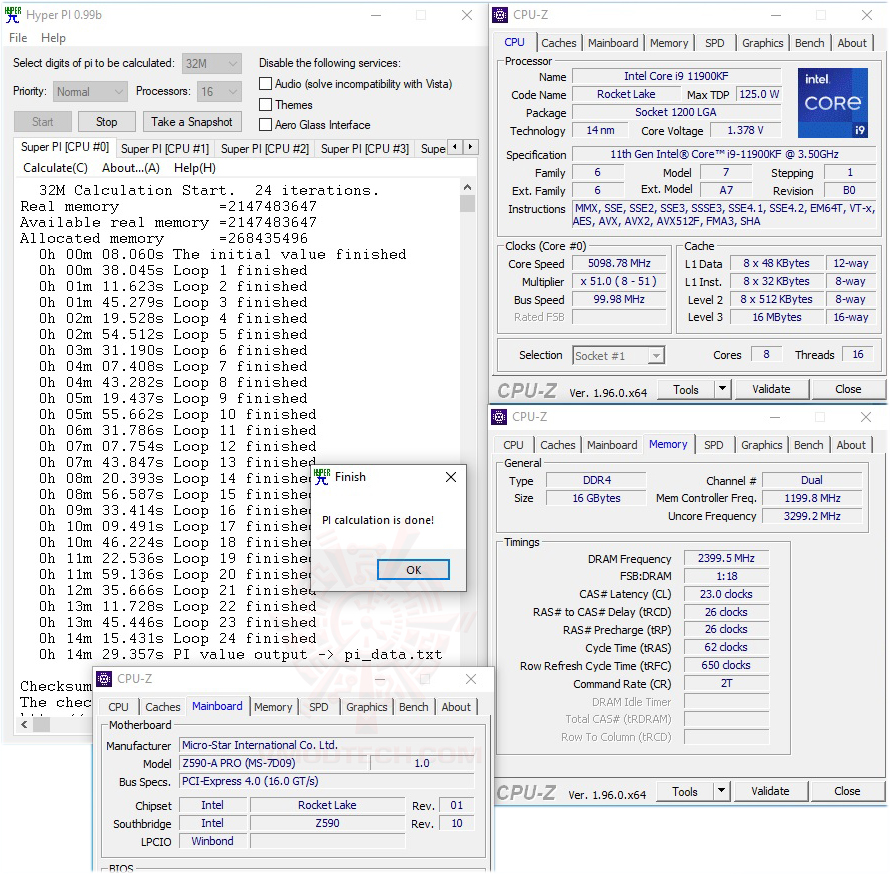Click Validate in top CPU-Z window
The height and width of the screenshot is (874, 890).
coord(771,389)
